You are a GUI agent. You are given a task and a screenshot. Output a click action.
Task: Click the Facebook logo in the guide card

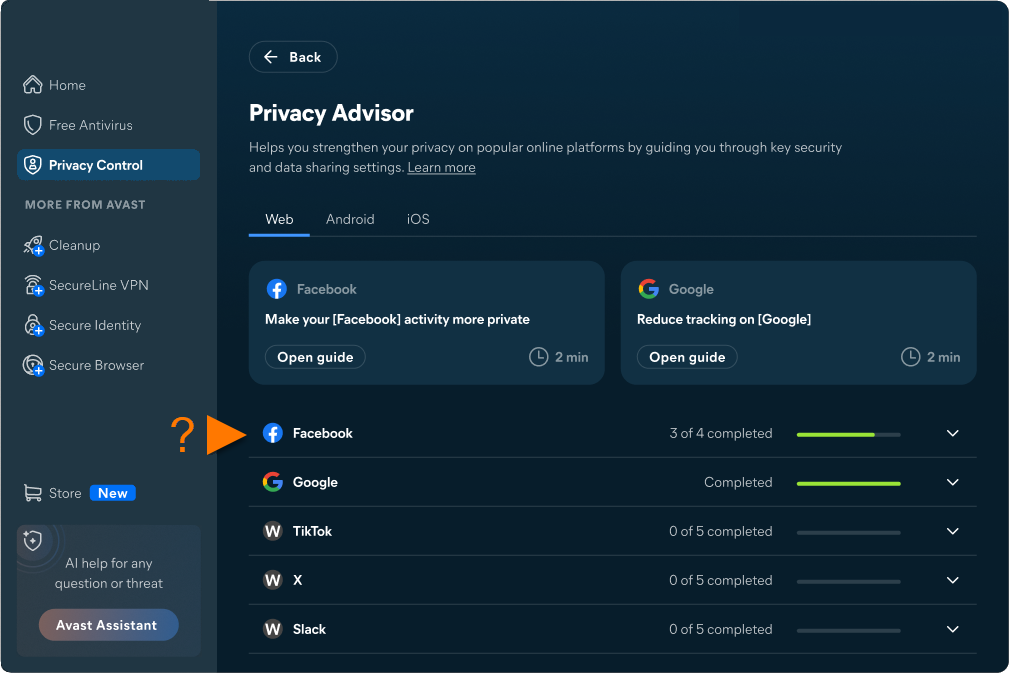pos(277,289)
